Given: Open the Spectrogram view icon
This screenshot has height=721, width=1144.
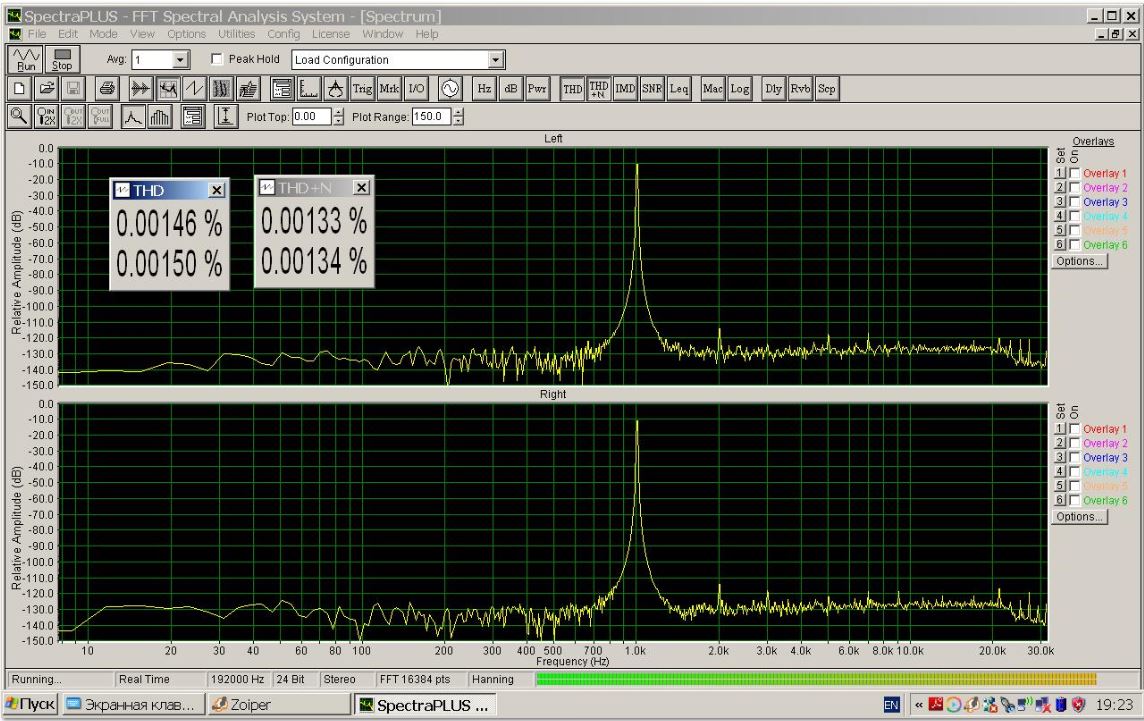Looking at the screenshot, I should click(x=222, y=89).
